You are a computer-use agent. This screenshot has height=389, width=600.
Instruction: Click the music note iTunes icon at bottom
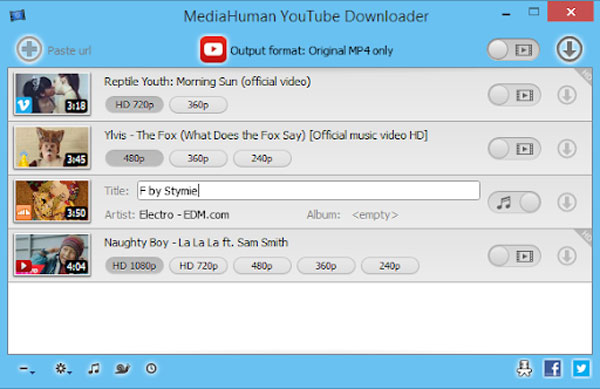tap(94, 369)
